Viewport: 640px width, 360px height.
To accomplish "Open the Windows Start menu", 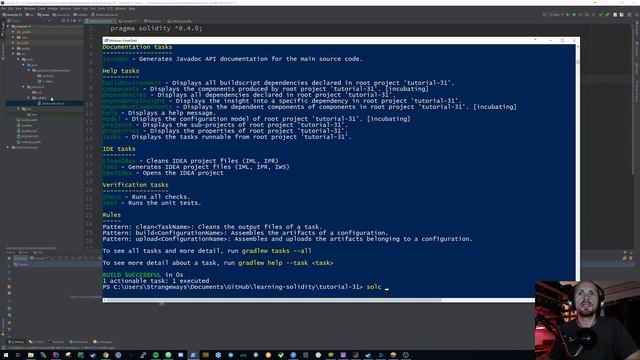I will point(6,355).
